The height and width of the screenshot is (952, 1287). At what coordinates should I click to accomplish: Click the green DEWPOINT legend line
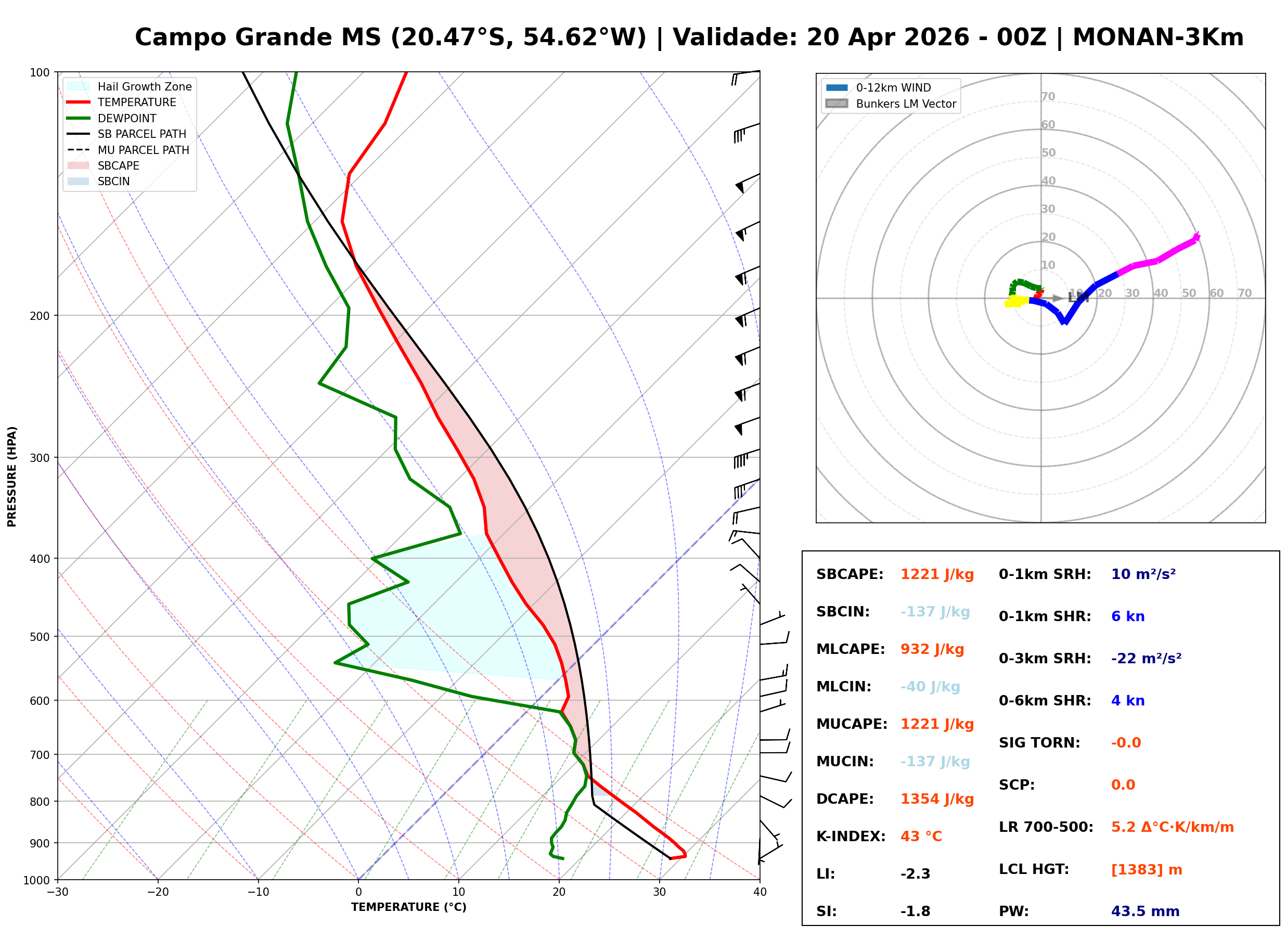[79, 118]
